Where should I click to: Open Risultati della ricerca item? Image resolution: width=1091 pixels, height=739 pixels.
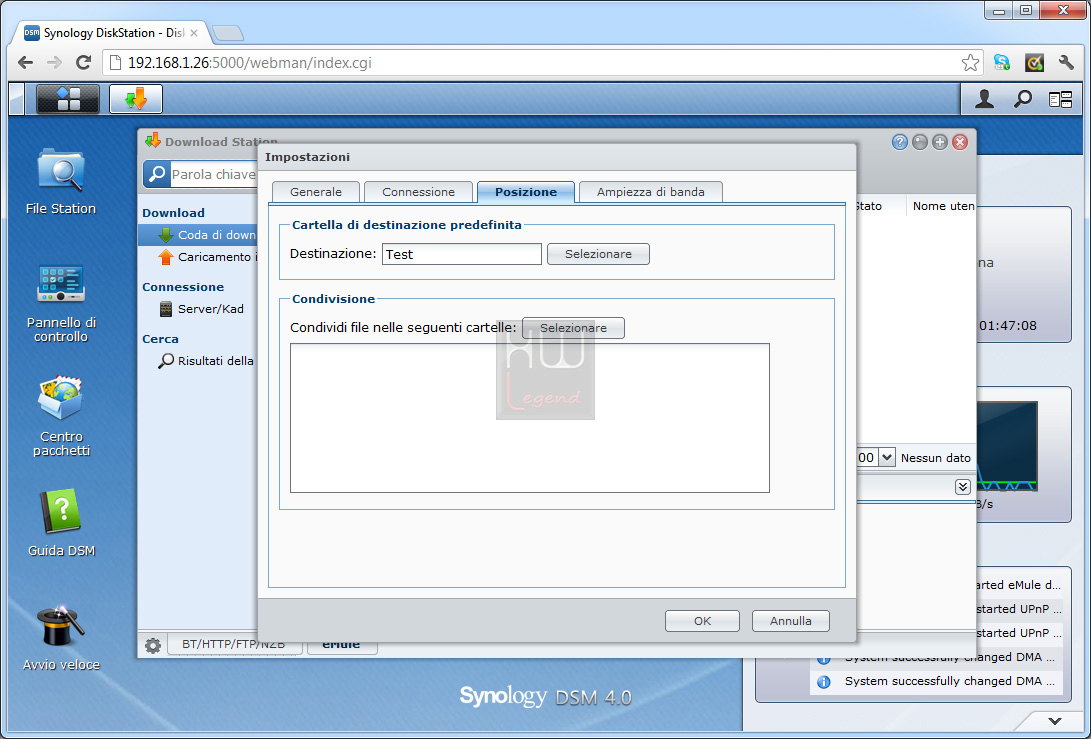[x=207, y=360]
